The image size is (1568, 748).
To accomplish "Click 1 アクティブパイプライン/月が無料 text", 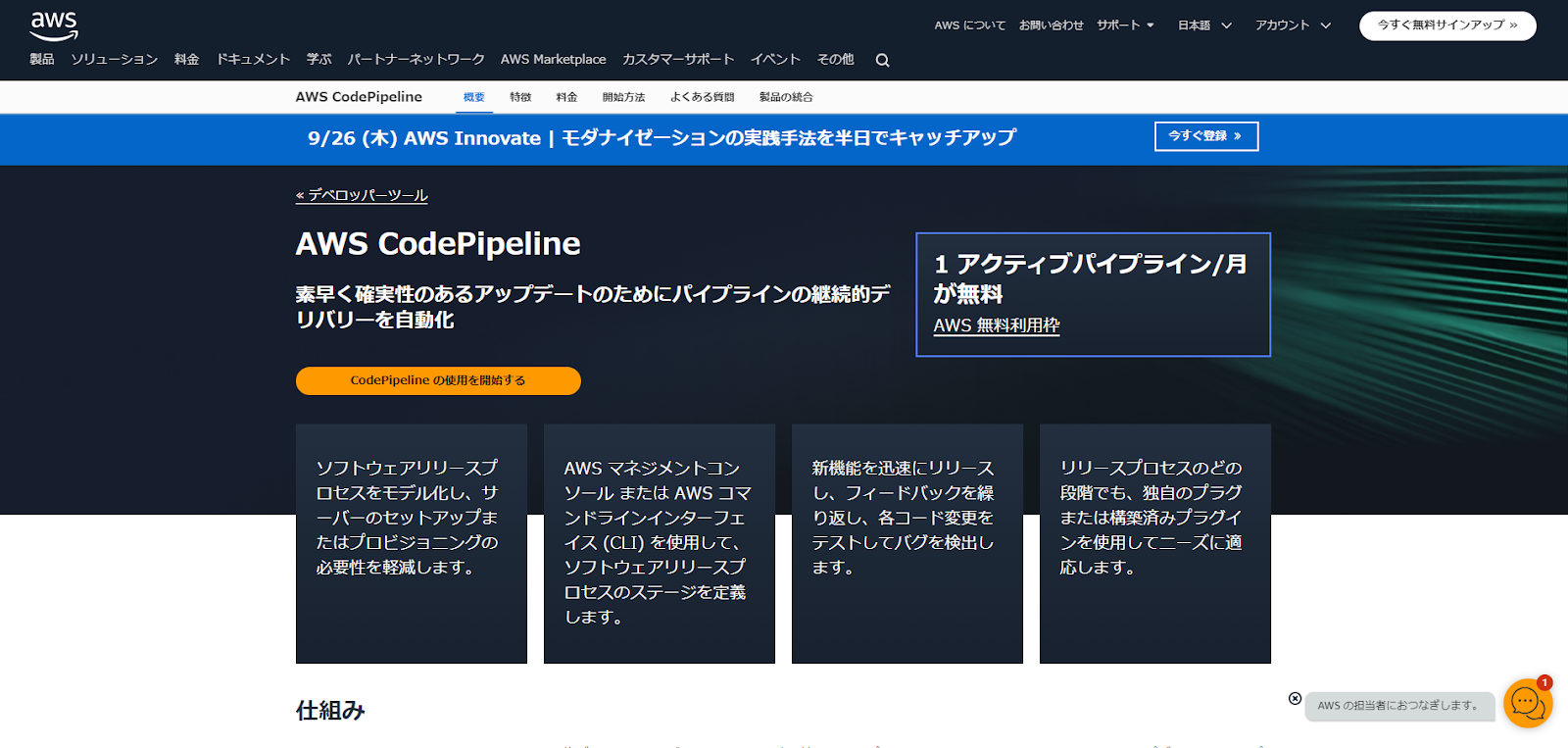I will click(x=1090, y=278).
